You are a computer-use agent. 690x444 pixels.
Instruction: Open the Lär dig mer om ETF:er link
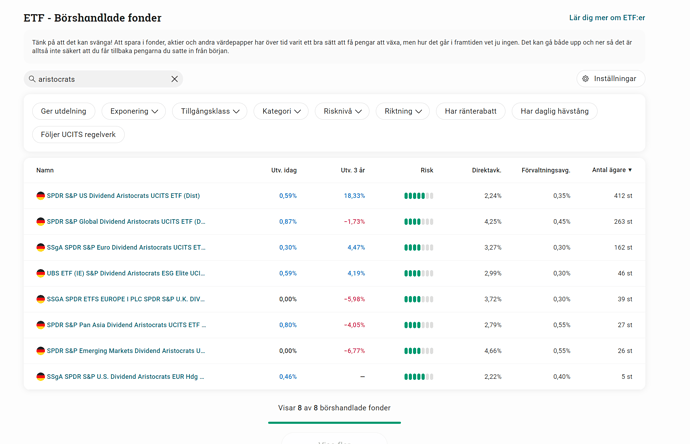click(x=606, y=18)
